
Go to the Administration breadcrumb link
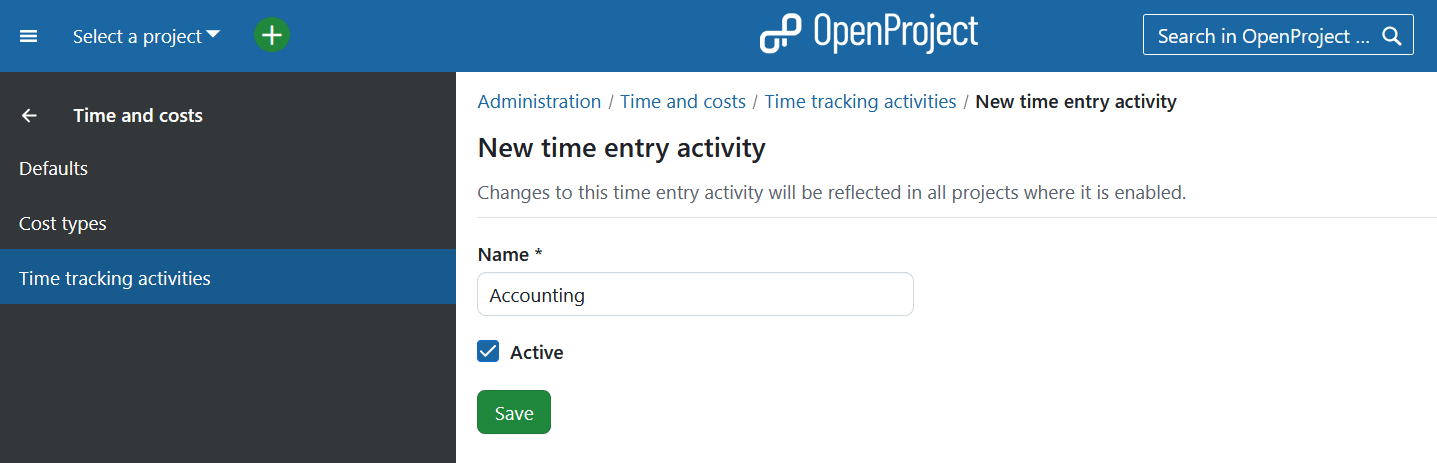click(x=539, y=102)
